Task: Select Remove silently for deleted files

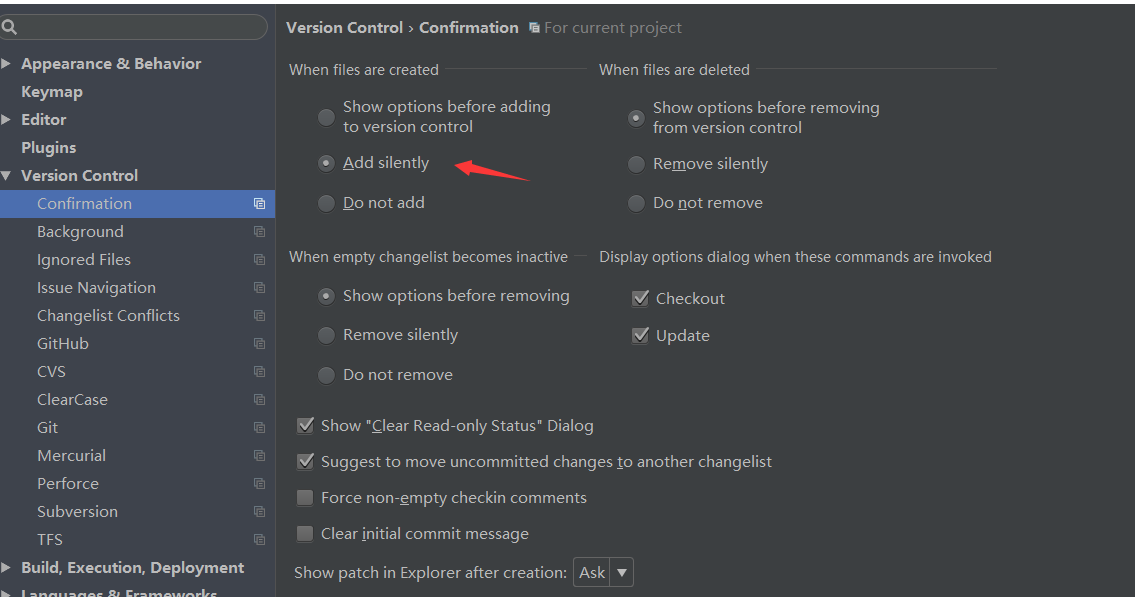Action: [636, 164]
